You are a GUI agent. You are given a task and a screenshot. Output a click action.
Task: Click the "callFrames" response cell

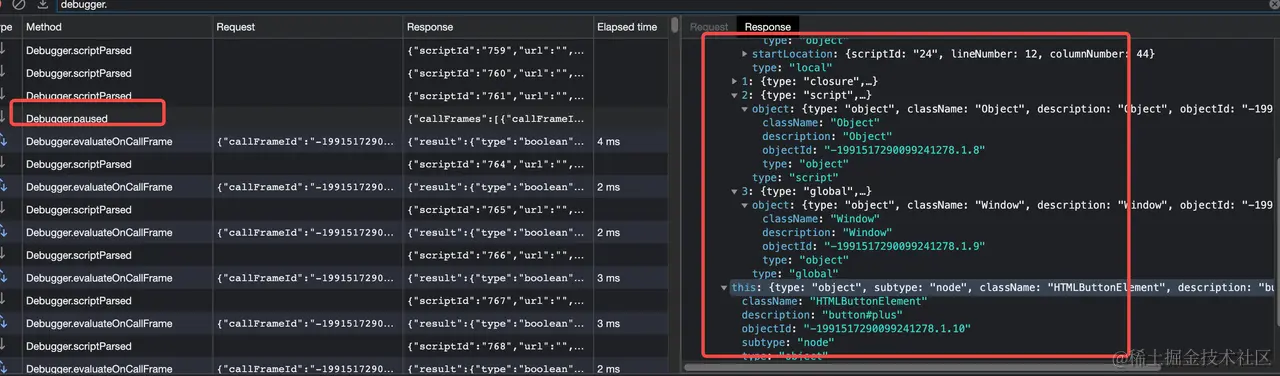click(497, 119)
